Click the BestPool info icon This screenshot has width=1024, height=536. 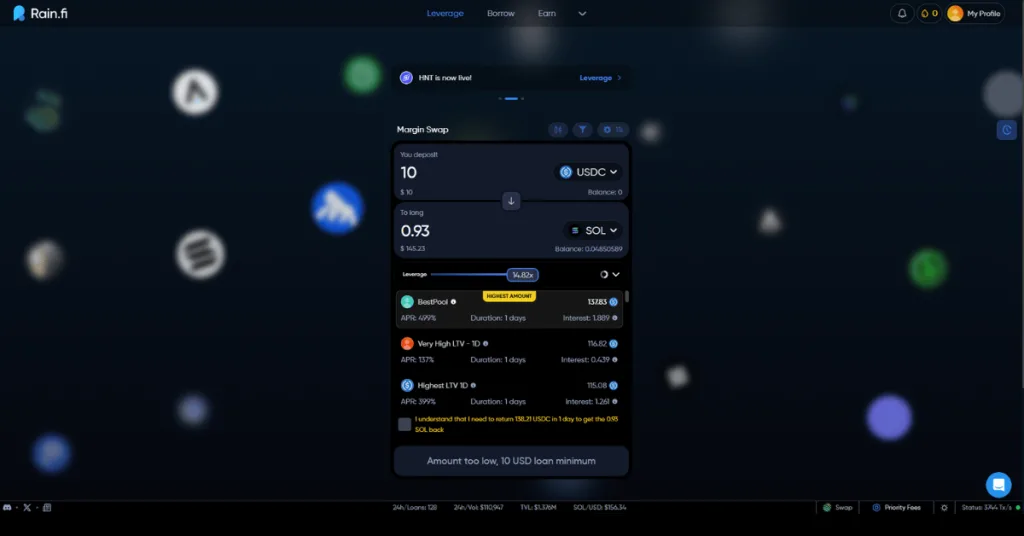[453, 302]
